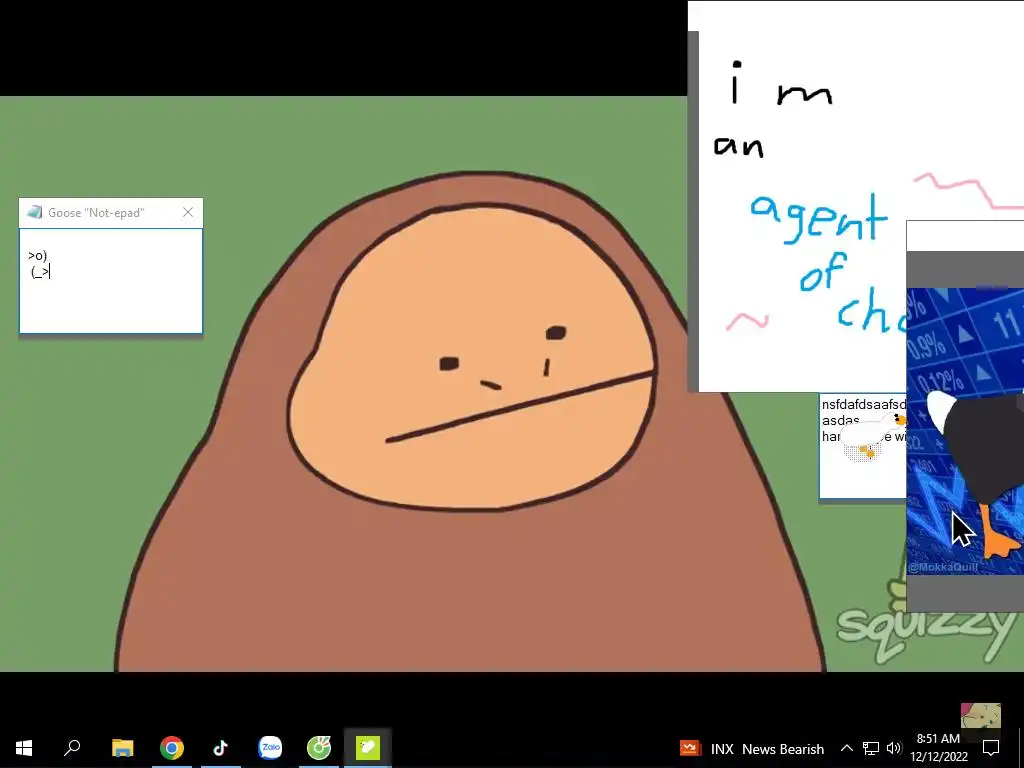The width and height of the screenshot is (1024, 768).
Task: Open network status tray icon
Action: point(871,748)
